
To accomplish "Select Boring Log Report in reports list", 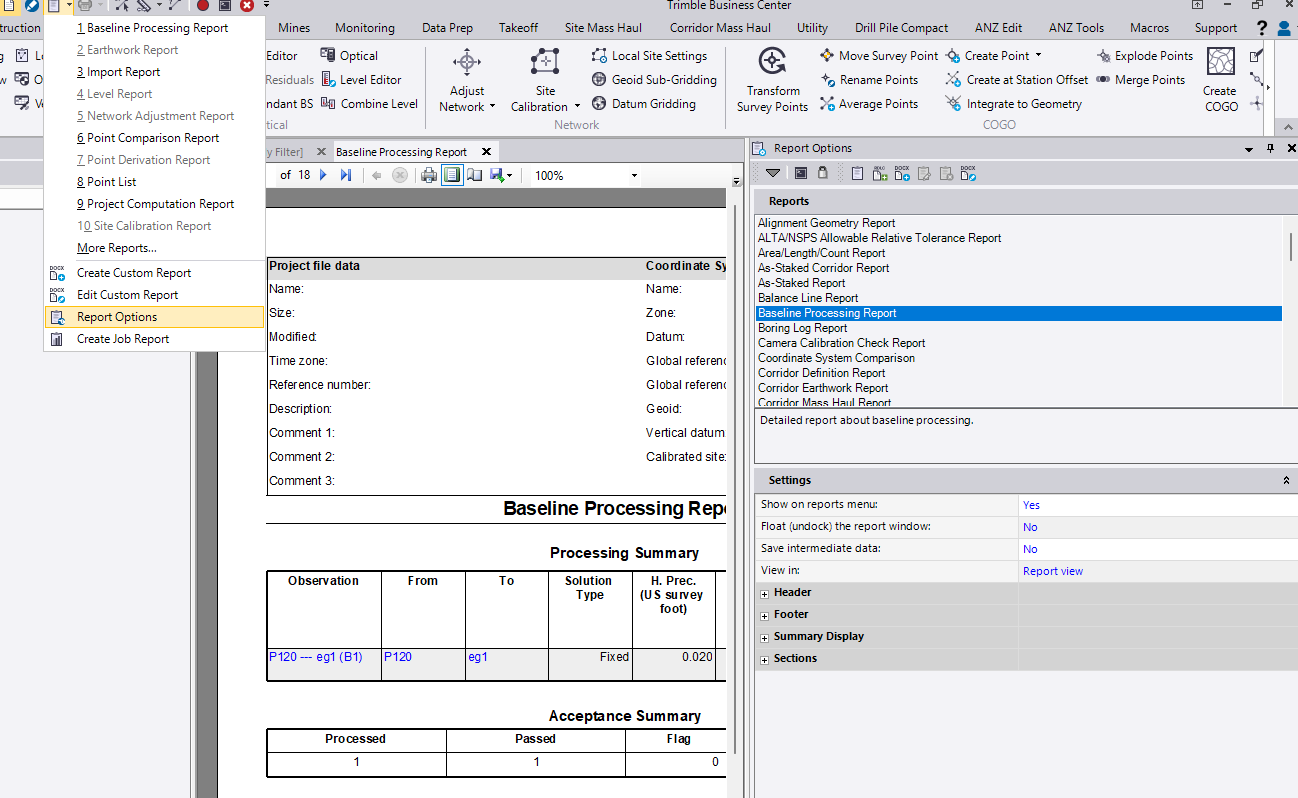I will 802,328.
